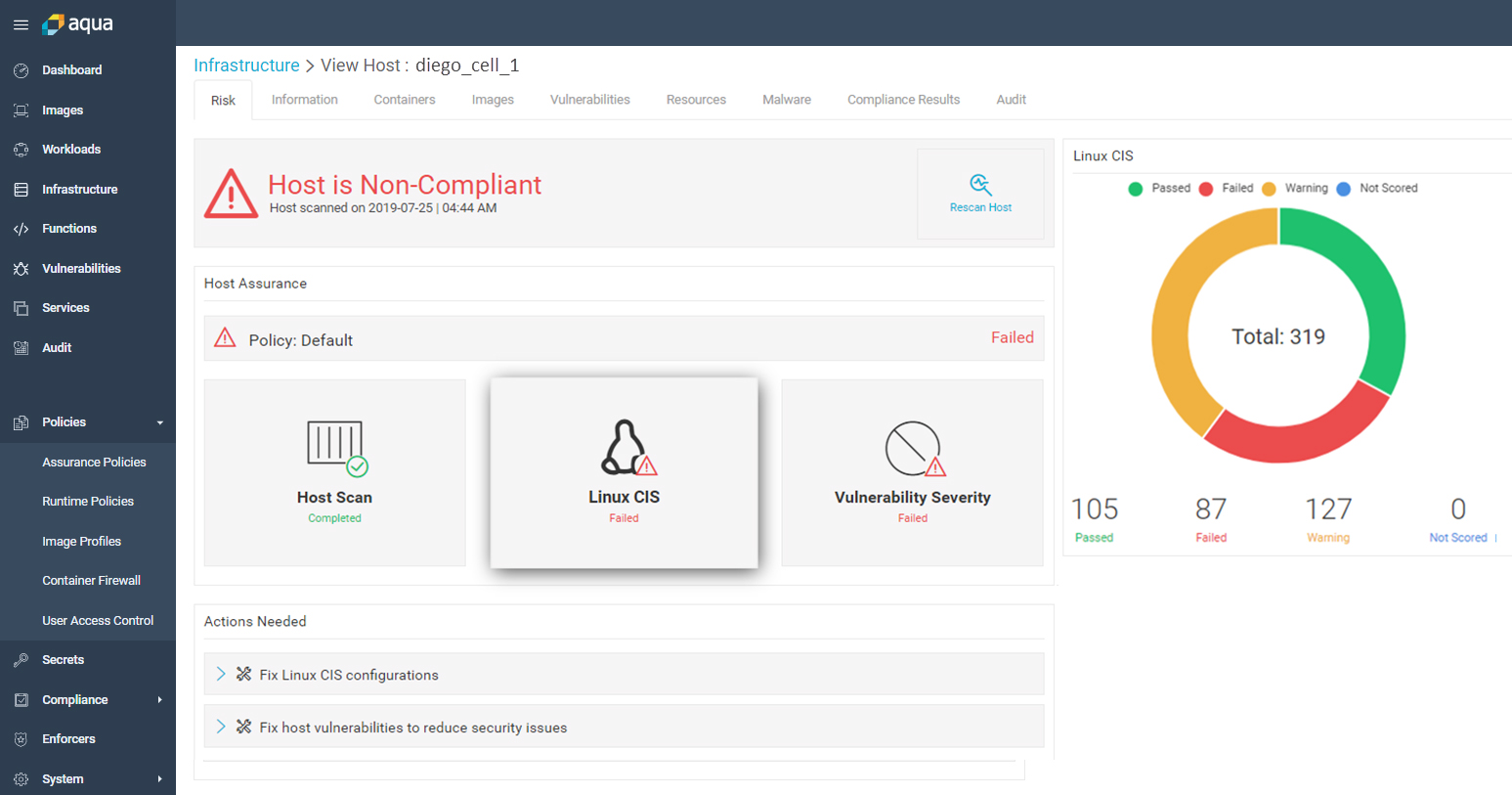Click the Host Scan Completed status
Viewport: 1512px width, 795px height.
[334, 518]
